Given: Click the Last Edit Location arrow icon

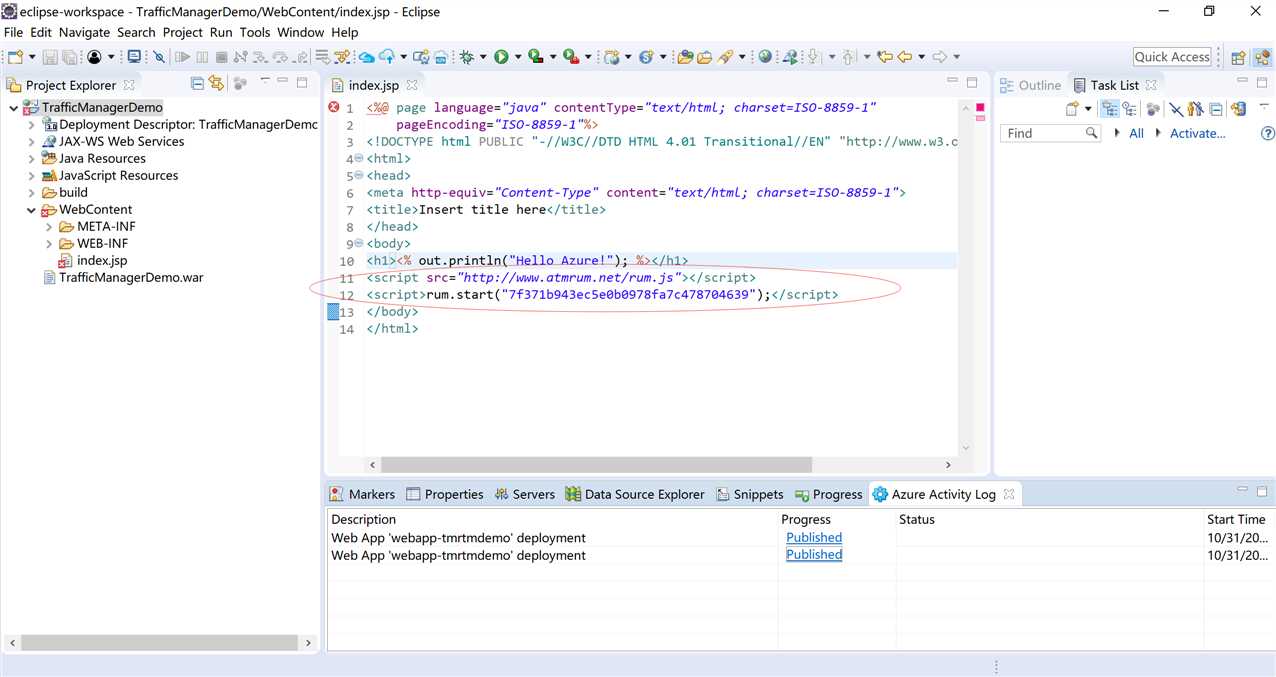Looking at the screenshot, I should (884, 57).
